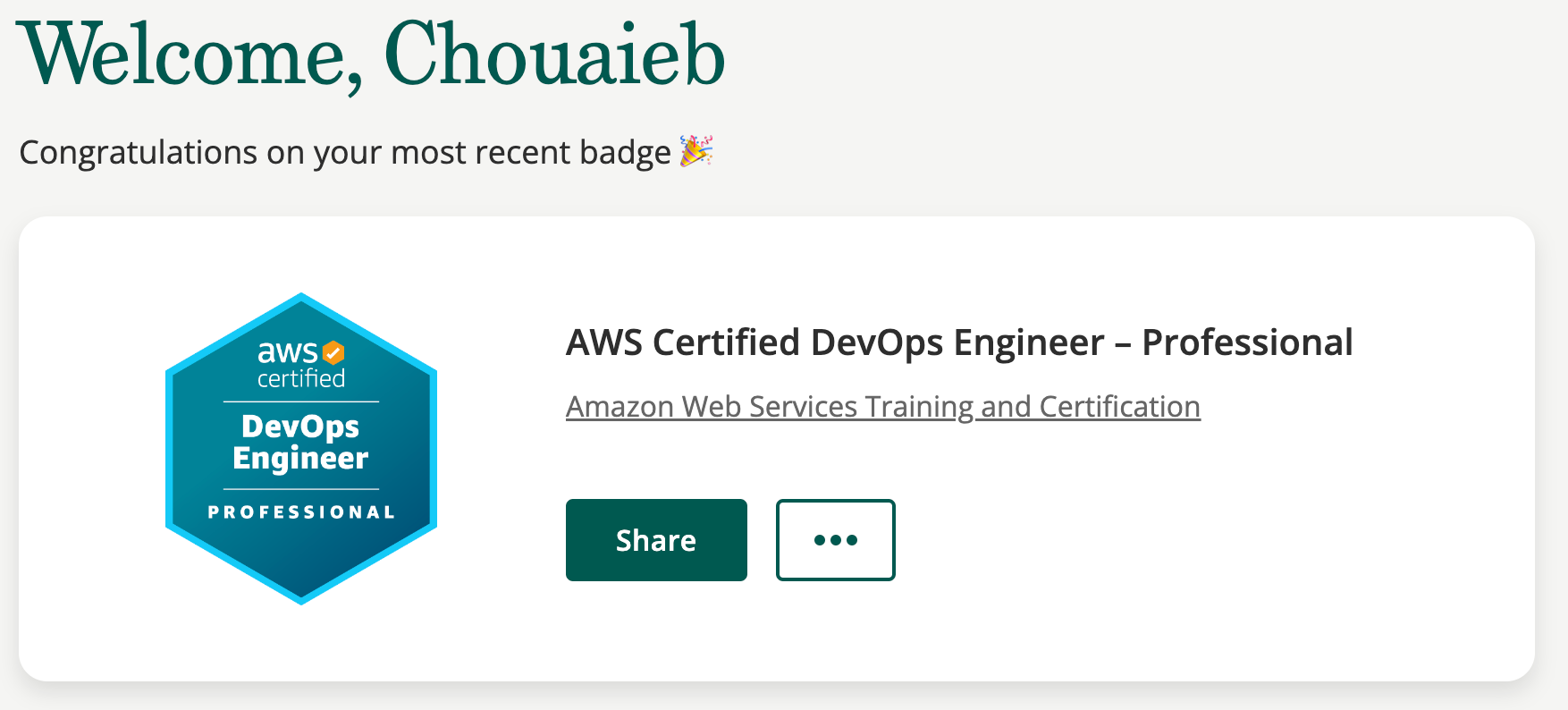Click the hexagonal DevOps Engineer badge image
The height and width of the screenshot is (710, 1568).
(x=301, y=449)
